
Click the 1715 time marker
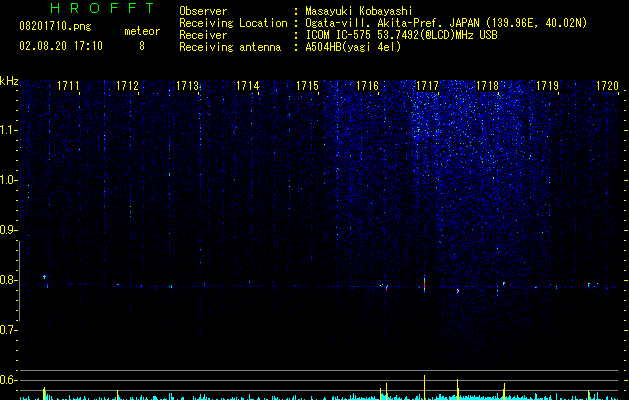pos(307,86)
